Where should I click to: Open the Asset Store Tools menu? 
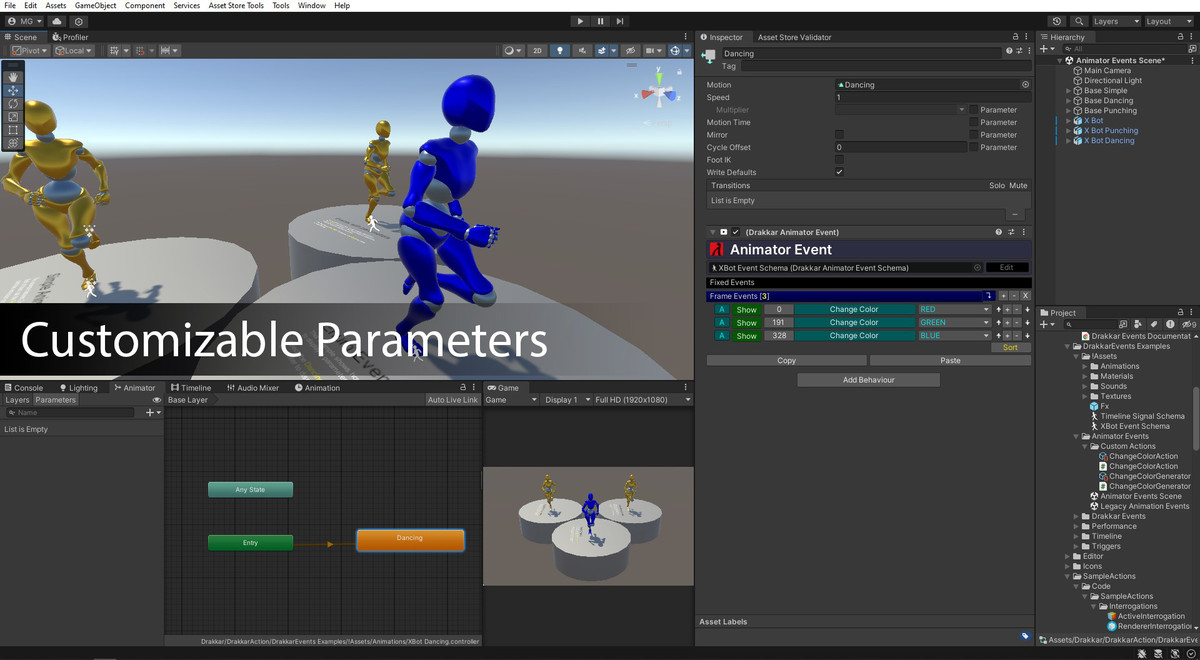tap(236, 6)
